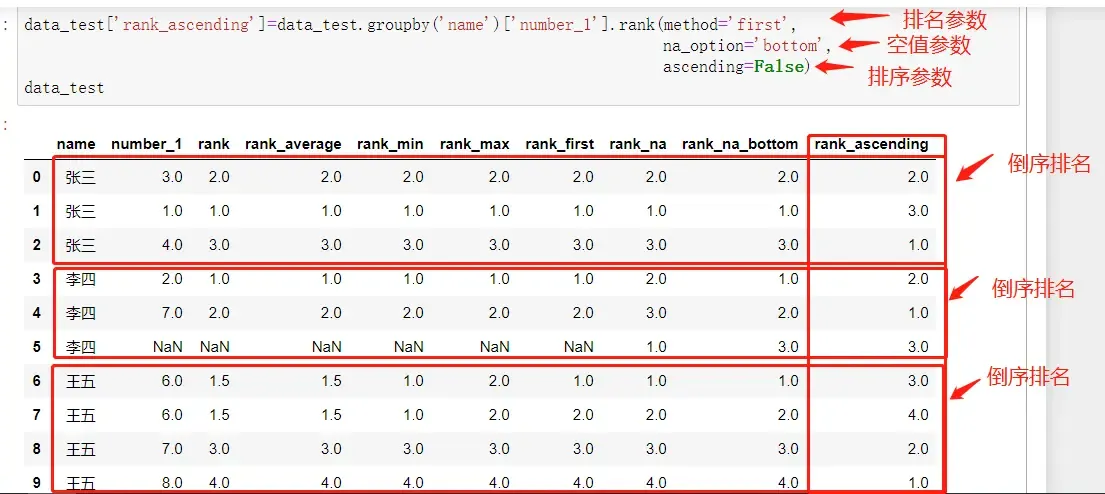The width and height of the screenshot is (1105, 494).
Task: Select the rank_na_bottom column header
Action: click(x=740, y=144)
